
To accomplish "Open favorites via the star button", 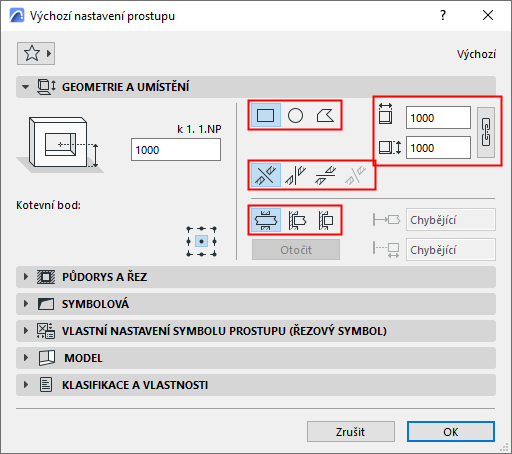I will (32, 53).
